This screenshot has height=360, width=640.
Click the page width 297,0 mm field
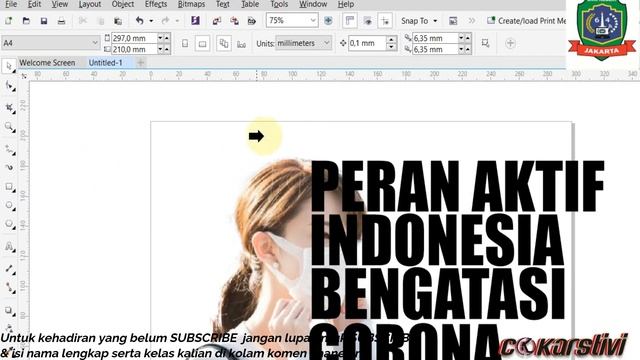134,38
